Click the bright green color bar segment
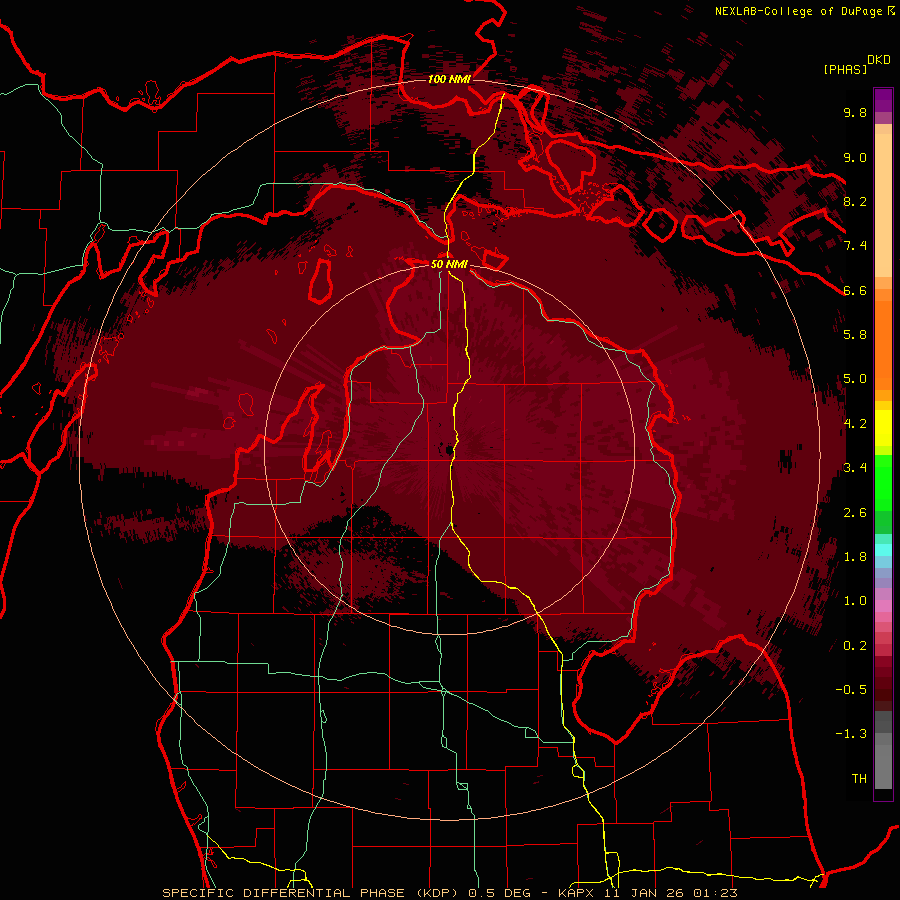This screenshot has height=900, width=900. coord(883,483)
